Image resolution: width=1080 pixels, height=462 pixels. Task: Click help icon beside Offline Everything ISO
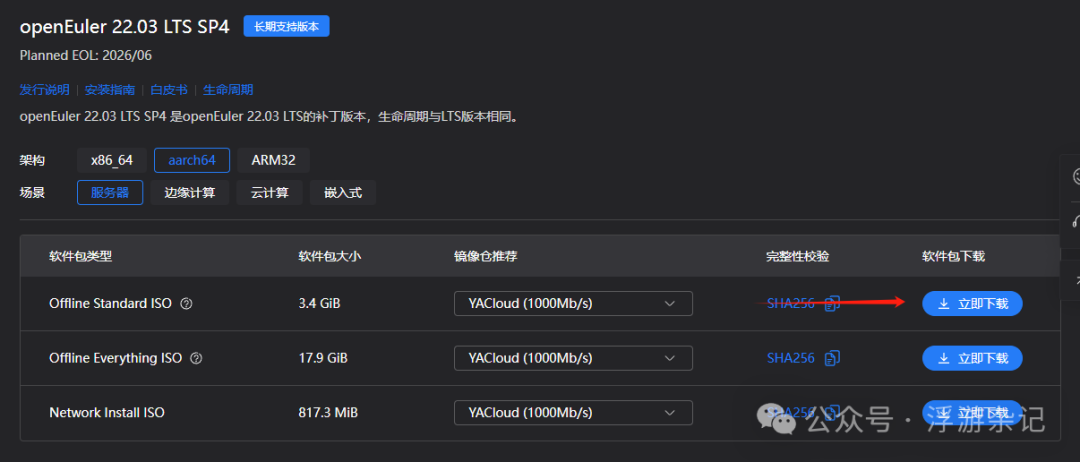pyautogui.click(x=196, y=358)
